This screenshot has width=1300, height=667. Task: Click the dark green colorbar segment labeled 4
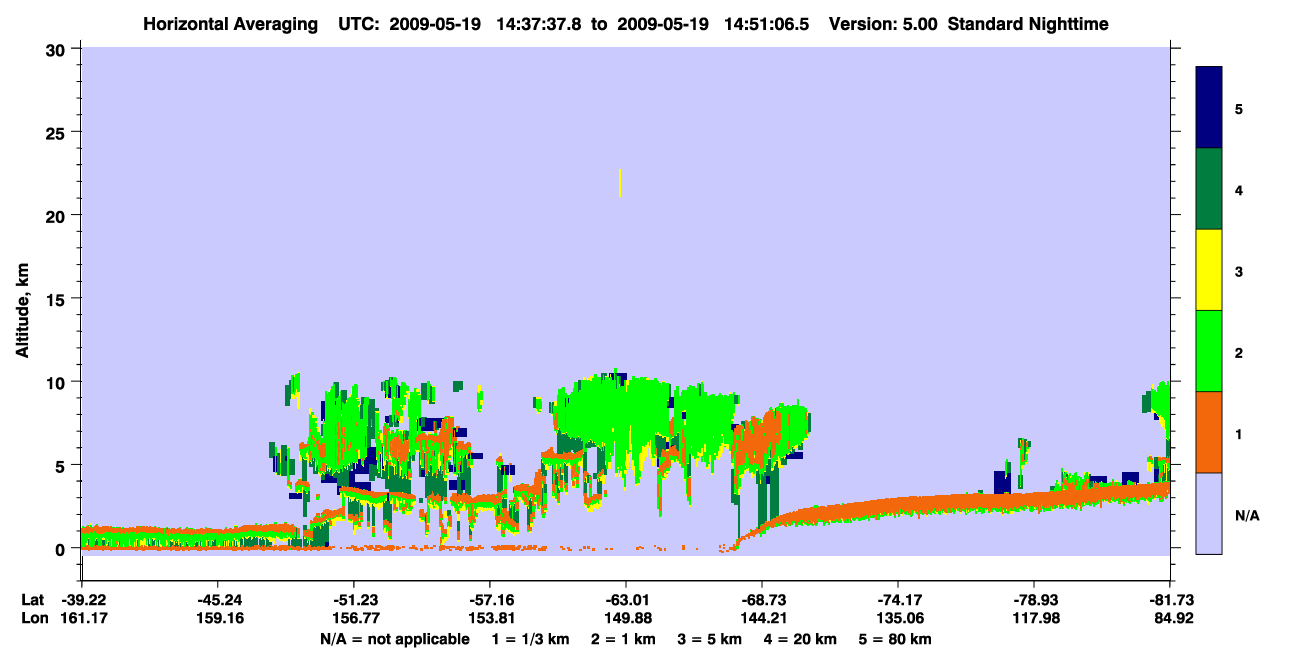[1209, 189]
